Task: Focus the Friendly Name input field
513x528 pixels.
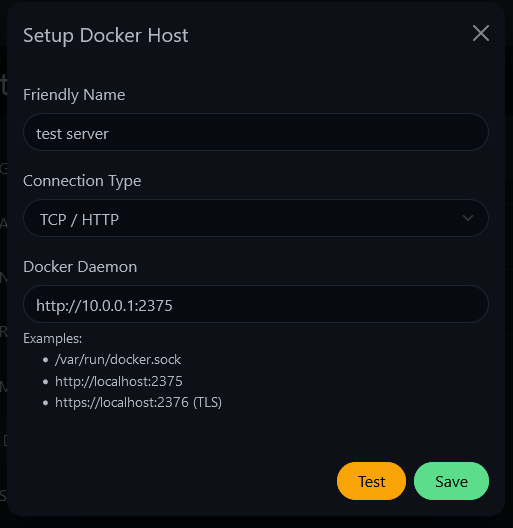Action: (256, 132)
